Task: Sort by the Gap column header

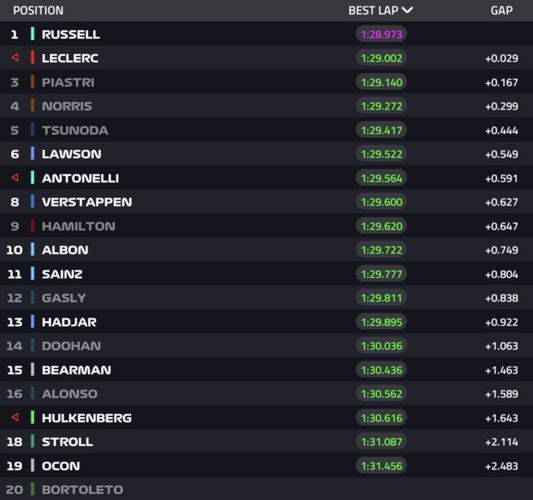Action: pos(501,11)
